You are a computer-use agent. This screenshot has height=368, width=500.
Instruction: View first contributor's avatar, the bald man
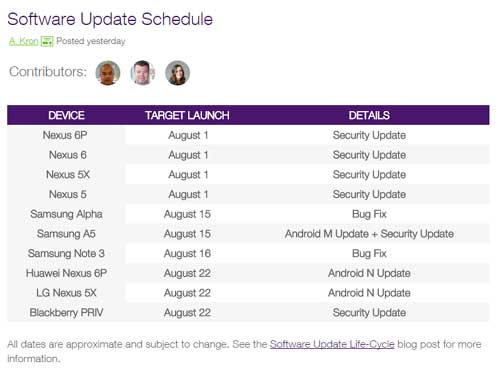[108, 73]
